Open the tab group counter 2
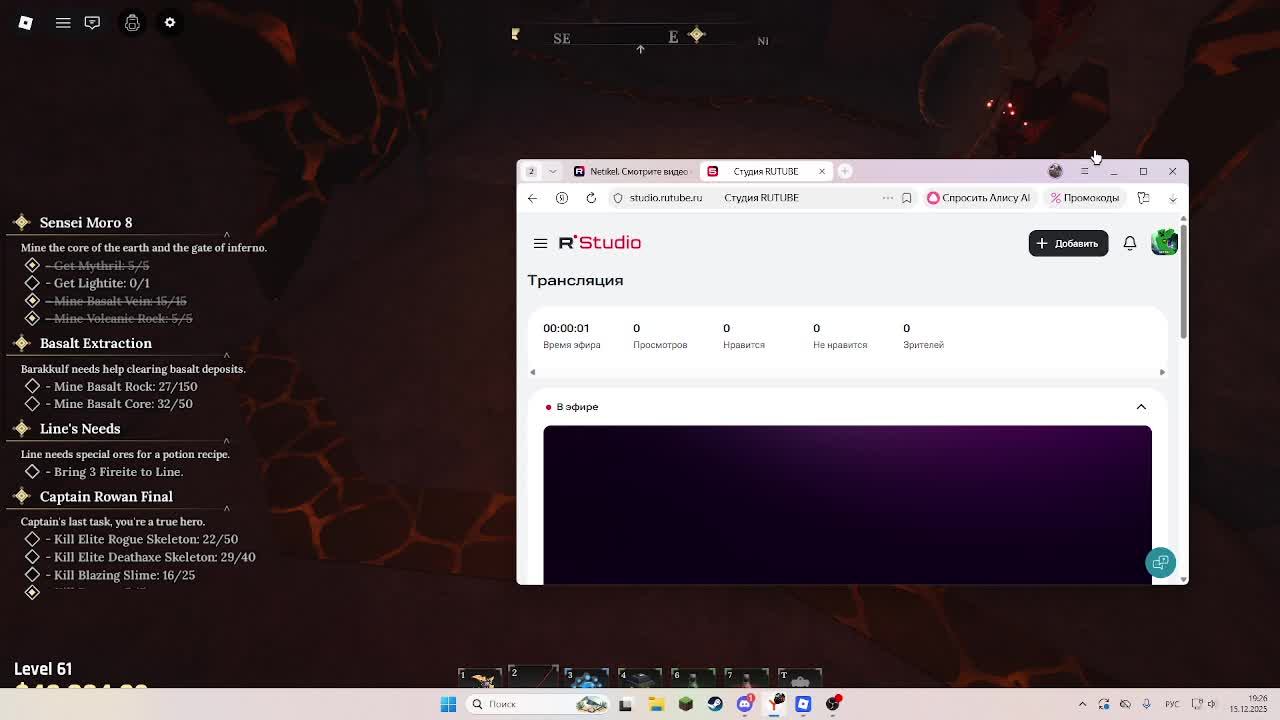Image resolution: width=1280 pixels, height=720 pixels. point(531,171)
